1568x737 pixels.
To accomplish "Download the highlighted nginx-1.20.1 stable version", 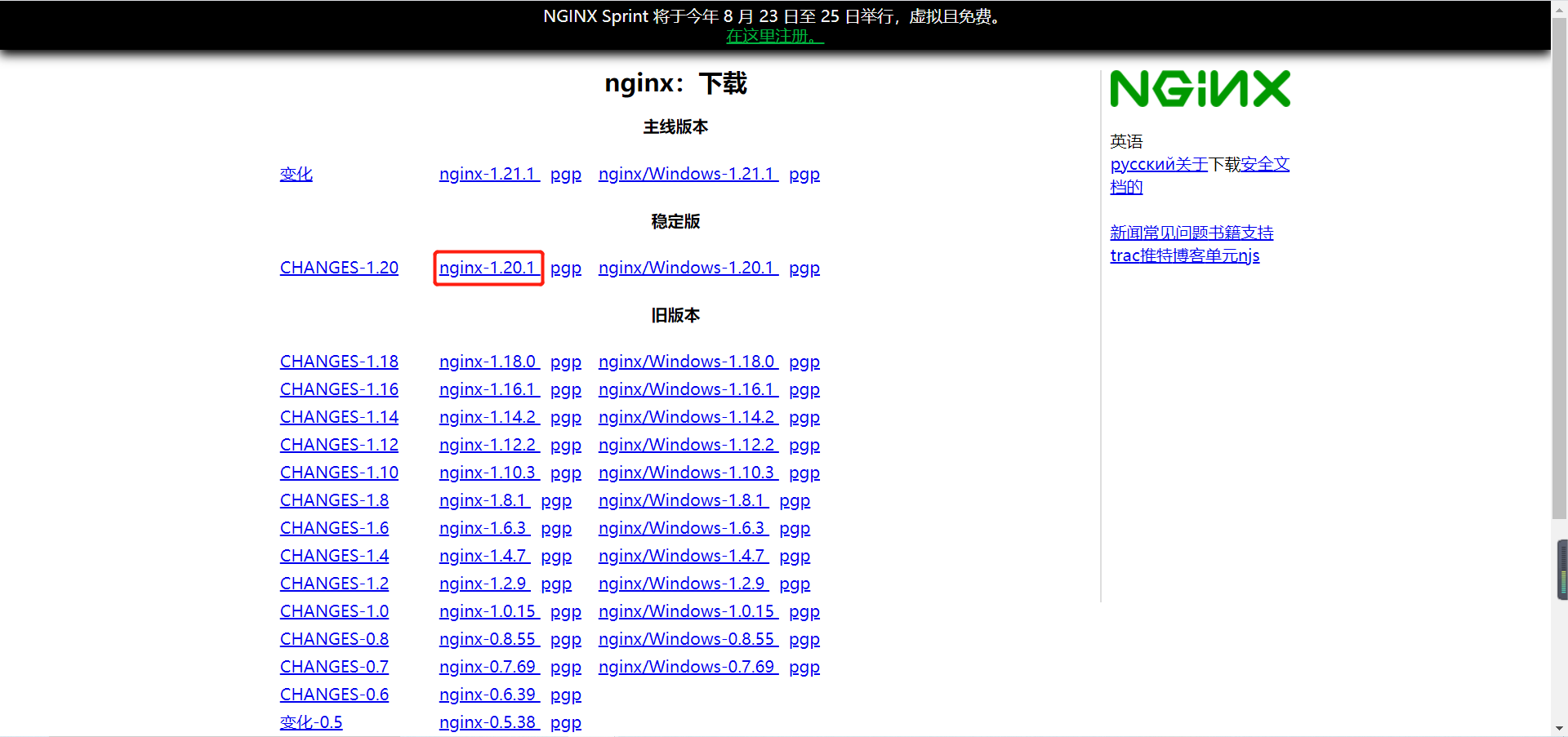I will pos(488,268).
